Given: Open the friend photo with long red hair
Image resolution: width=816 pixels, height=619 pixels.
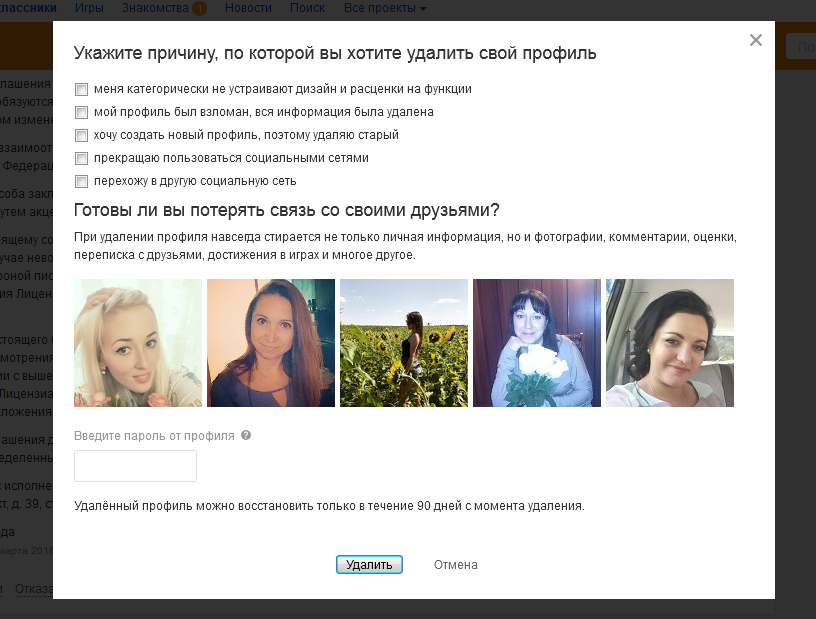Looking at the screenshot, I should click(271, 343).
